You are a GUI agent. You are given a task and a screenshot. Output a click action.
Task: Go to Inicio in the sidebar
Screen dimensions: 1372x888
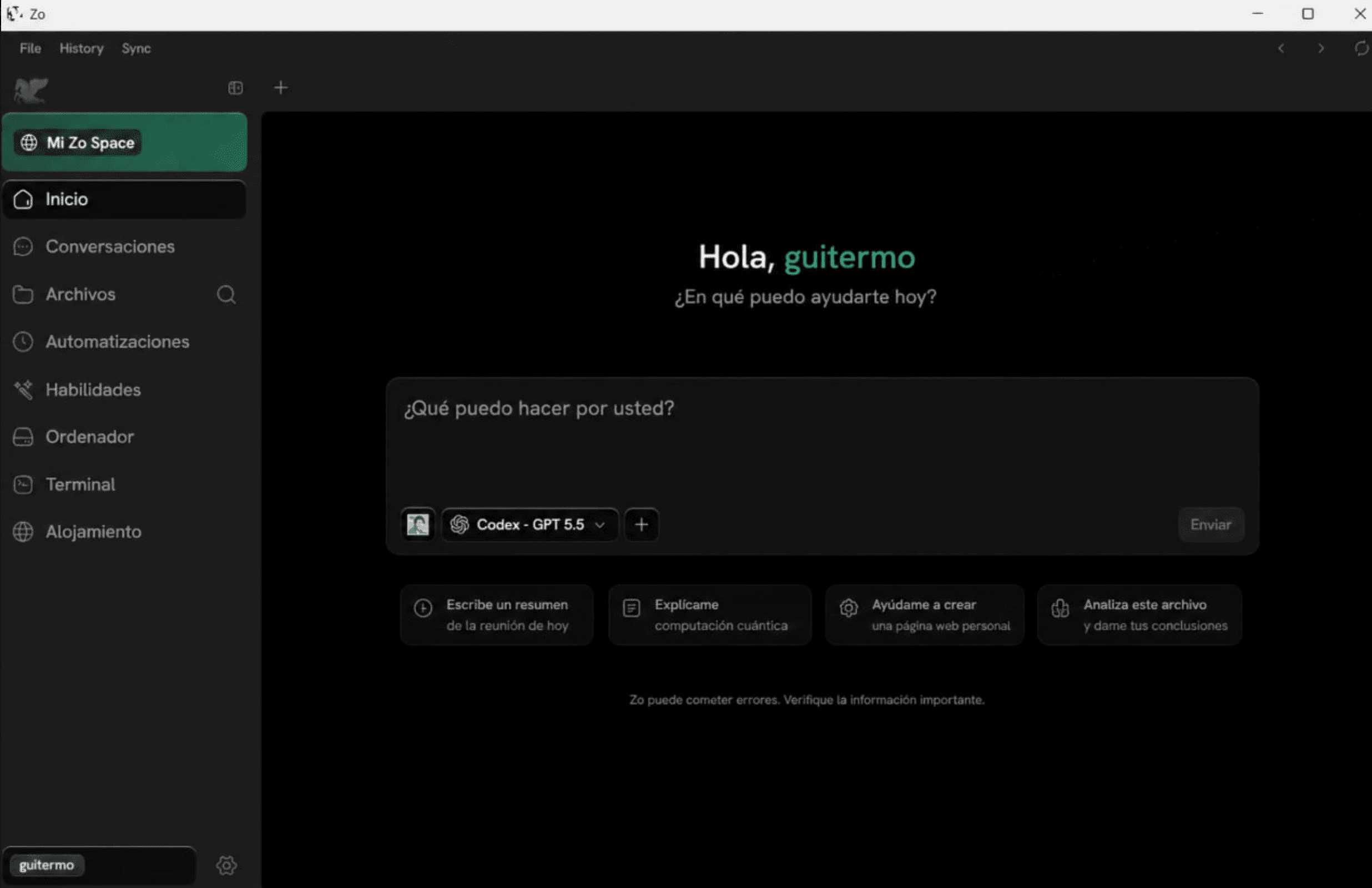124,199
